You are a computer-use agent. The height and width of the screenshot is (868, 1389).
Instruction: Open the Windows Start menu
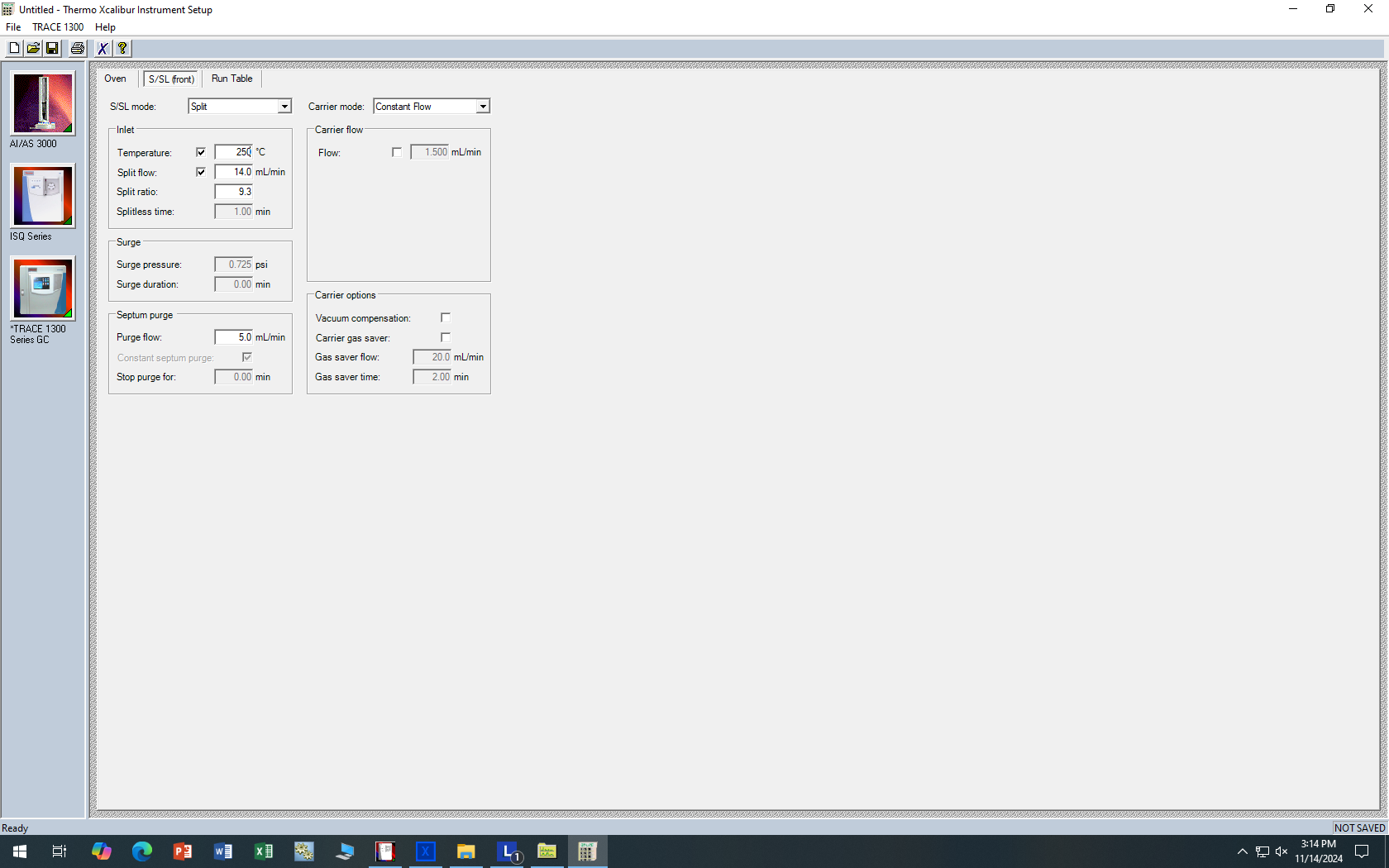coord(20,851)
